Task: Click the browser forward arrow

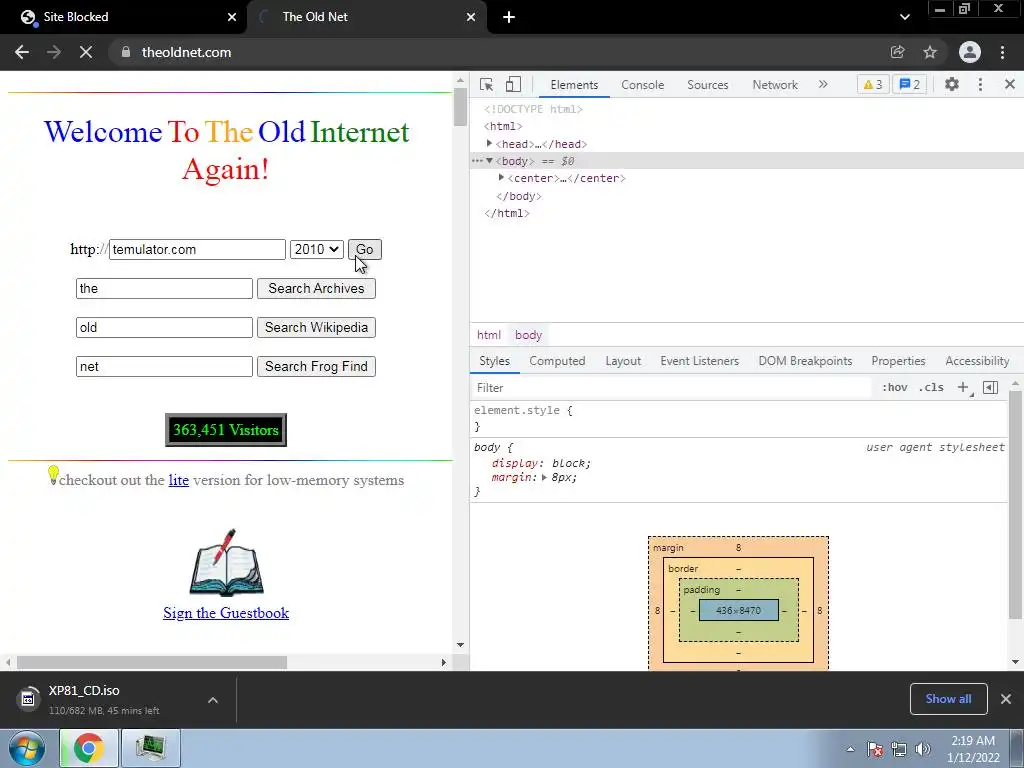Action: (54, 52)
